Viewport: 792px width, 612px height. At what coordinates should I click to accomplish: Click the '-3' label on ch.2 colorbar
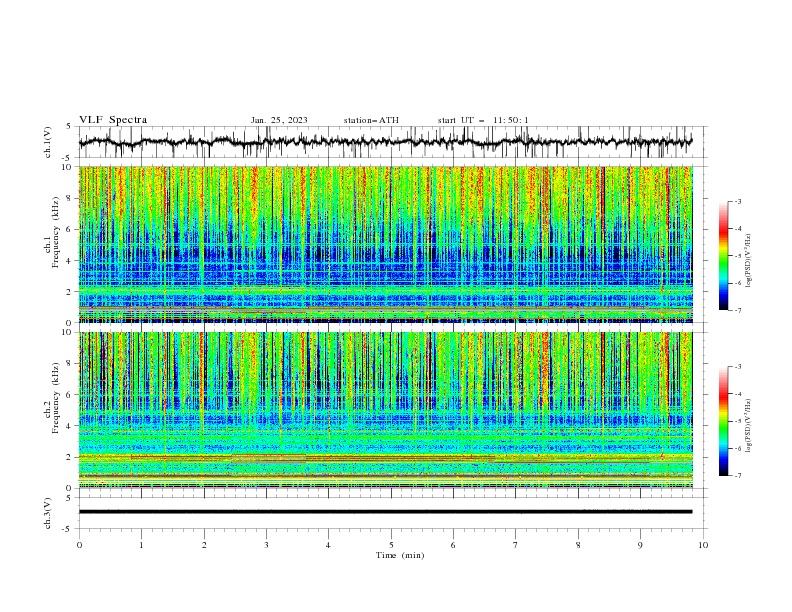tap(738, 367)
